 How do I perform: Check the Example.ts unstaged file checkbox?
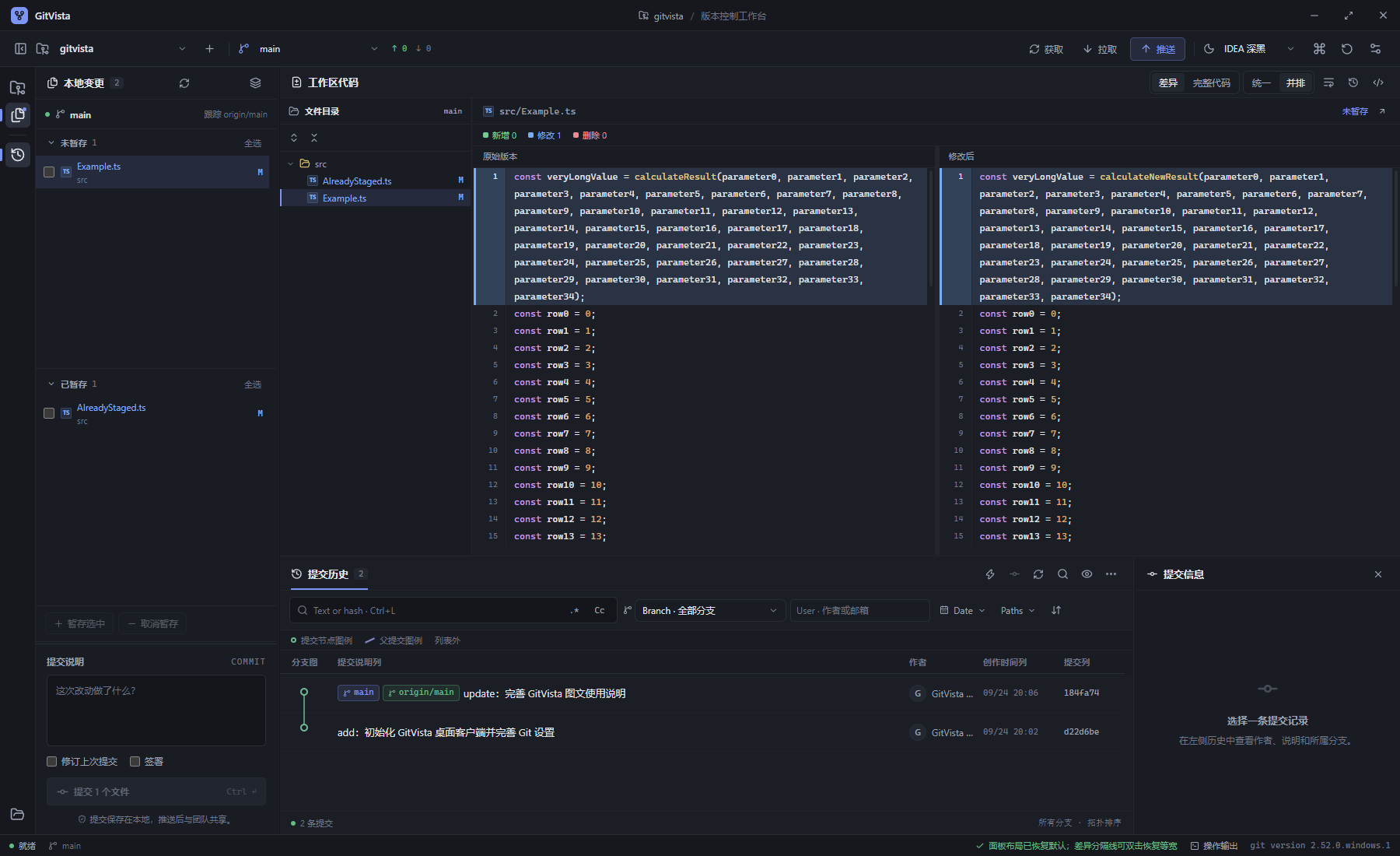pyautogui.click(x=49, y=172)
